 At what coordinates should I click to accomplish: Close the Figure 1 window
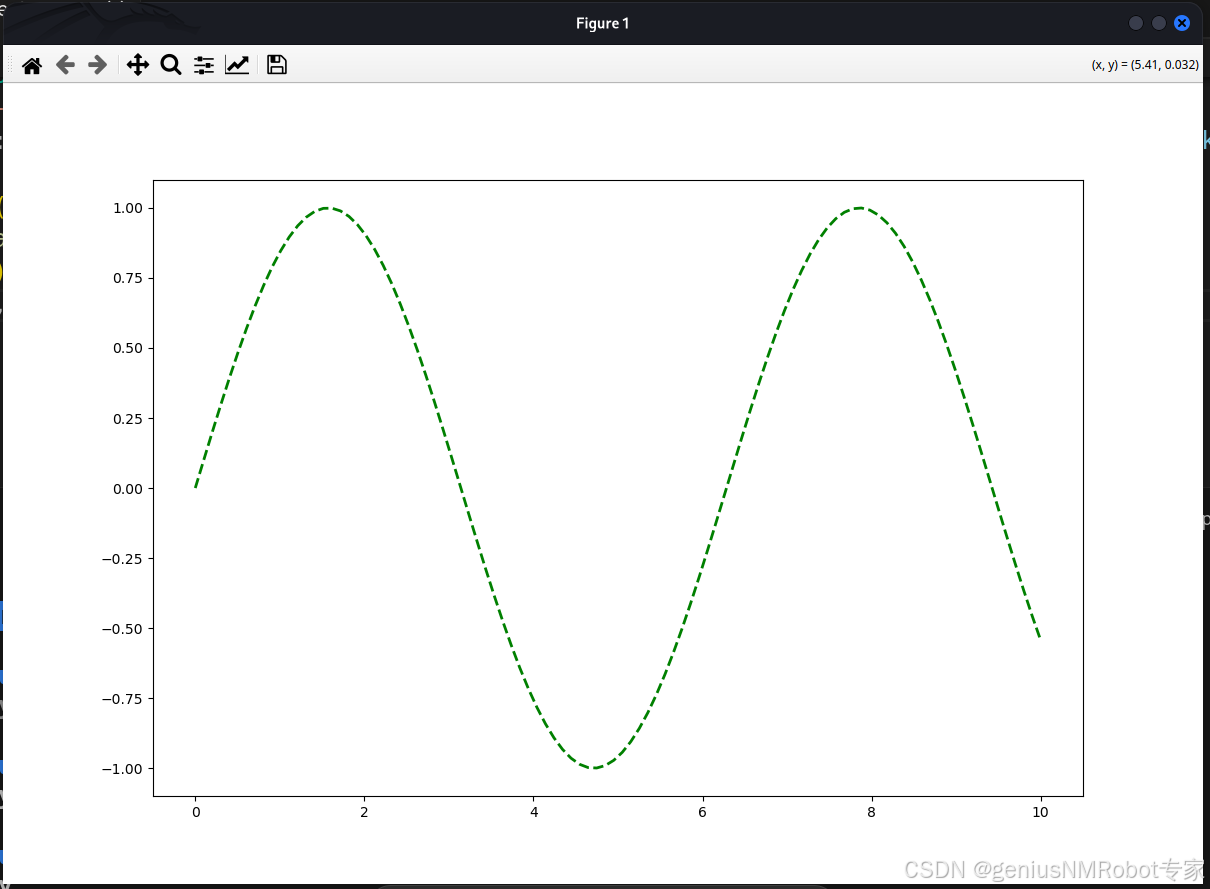(x=1182, y=23)
